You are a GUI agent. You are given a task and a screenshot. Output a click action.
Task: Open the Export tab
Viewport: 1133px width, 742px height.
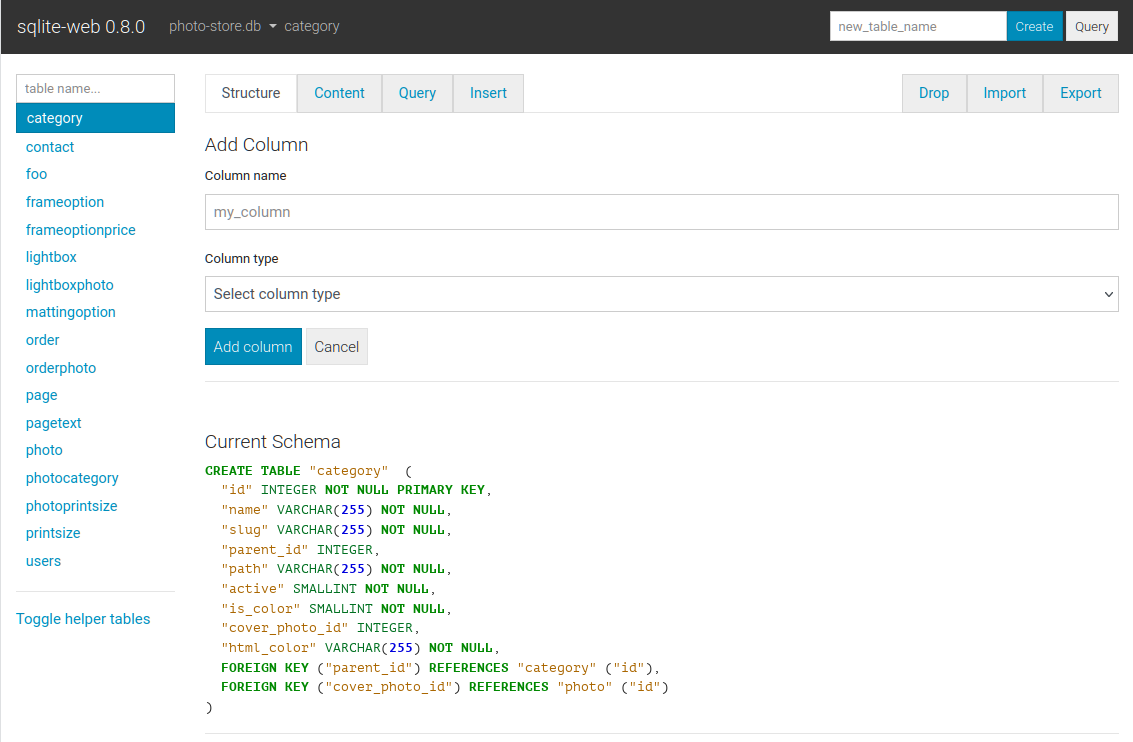coord(1080,93)
